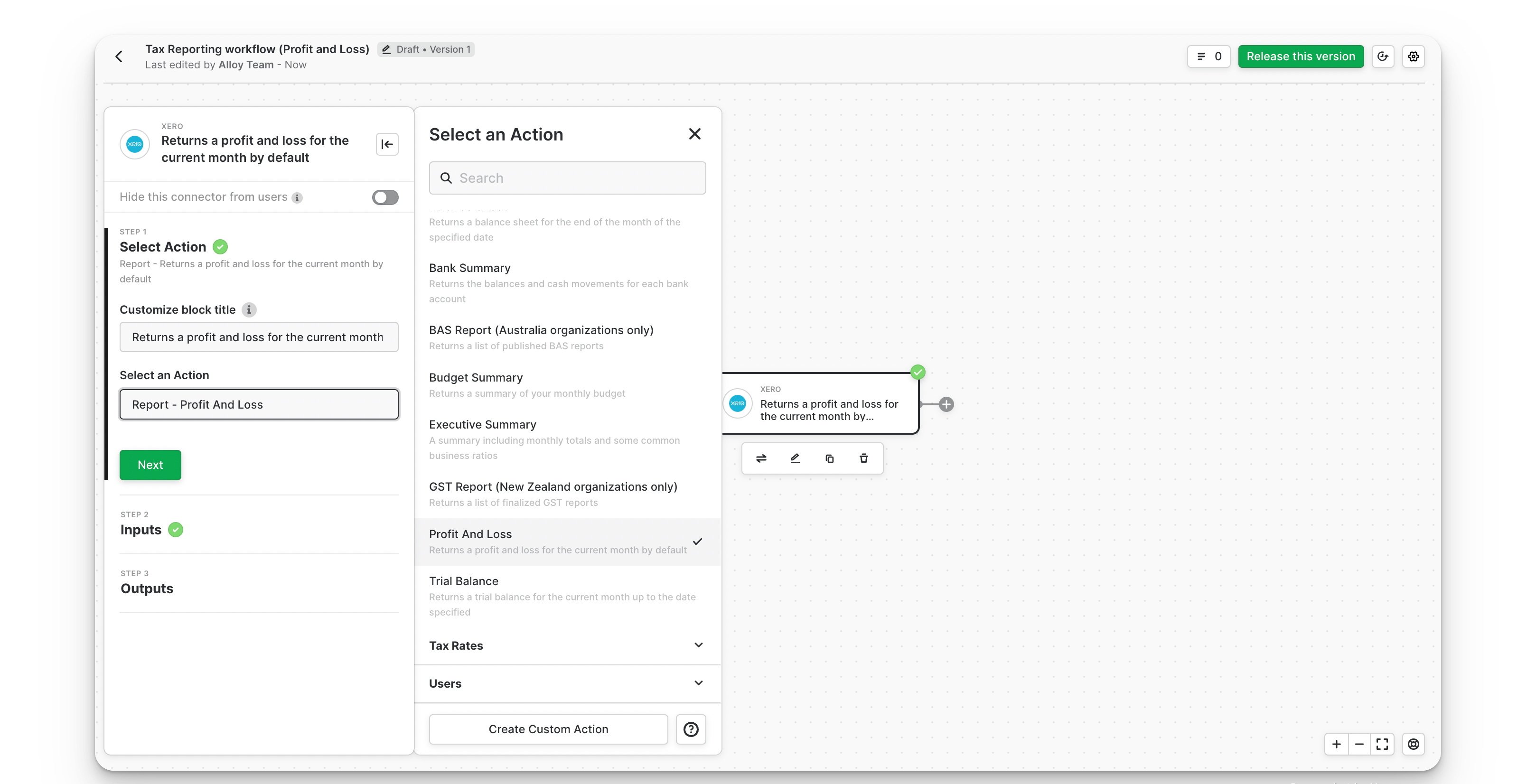Zoom in the canvas with plus
1536x784 pixels.
[1336, 744]
